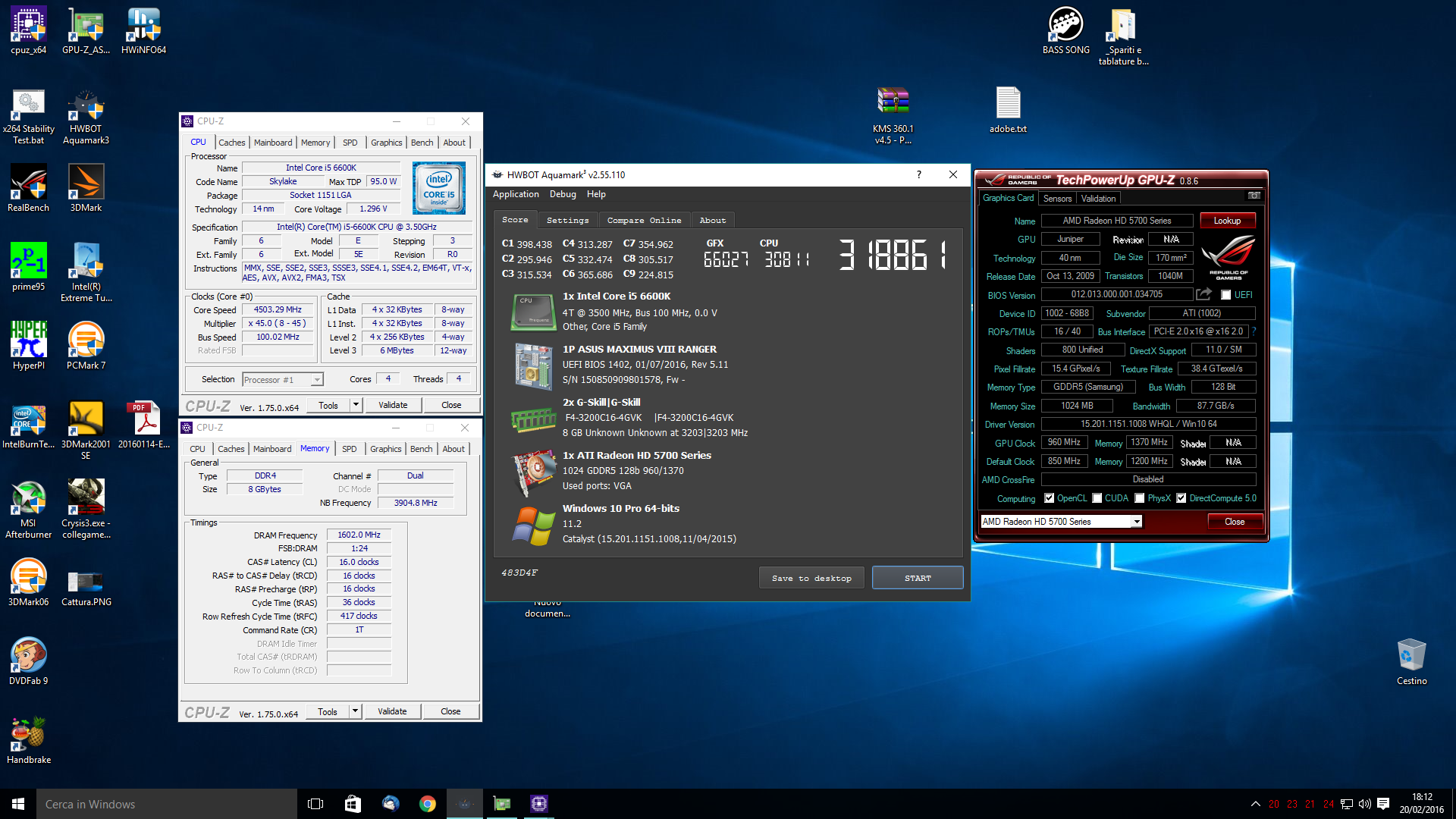Viewport: 1456px width, 819px height.
Task: Launch 3DMark06 desktop icon
Action: [29, 582]
